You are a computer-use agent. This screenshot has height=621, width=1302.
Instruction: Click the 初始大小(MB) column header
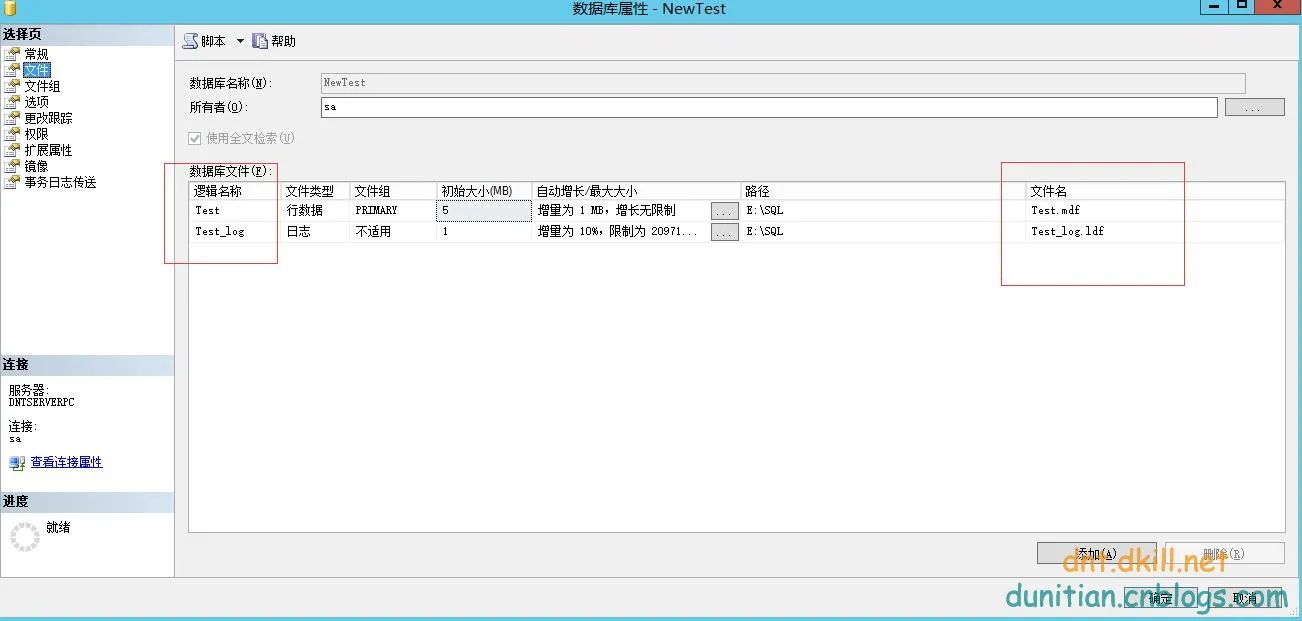(484, 191)
